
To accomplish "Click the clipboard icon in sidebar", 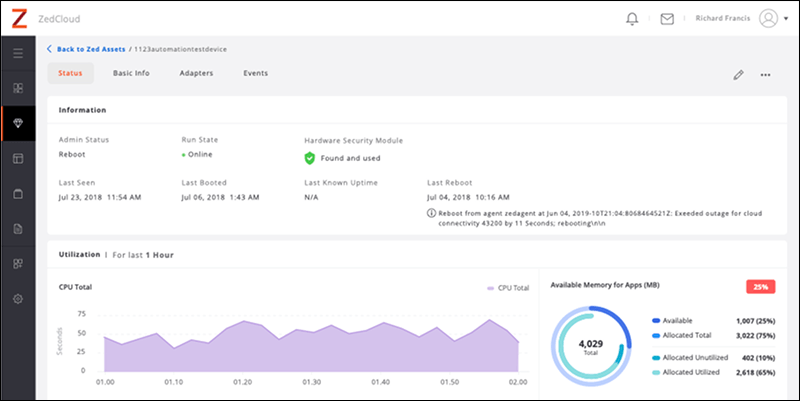I will (x=18, y=194).
